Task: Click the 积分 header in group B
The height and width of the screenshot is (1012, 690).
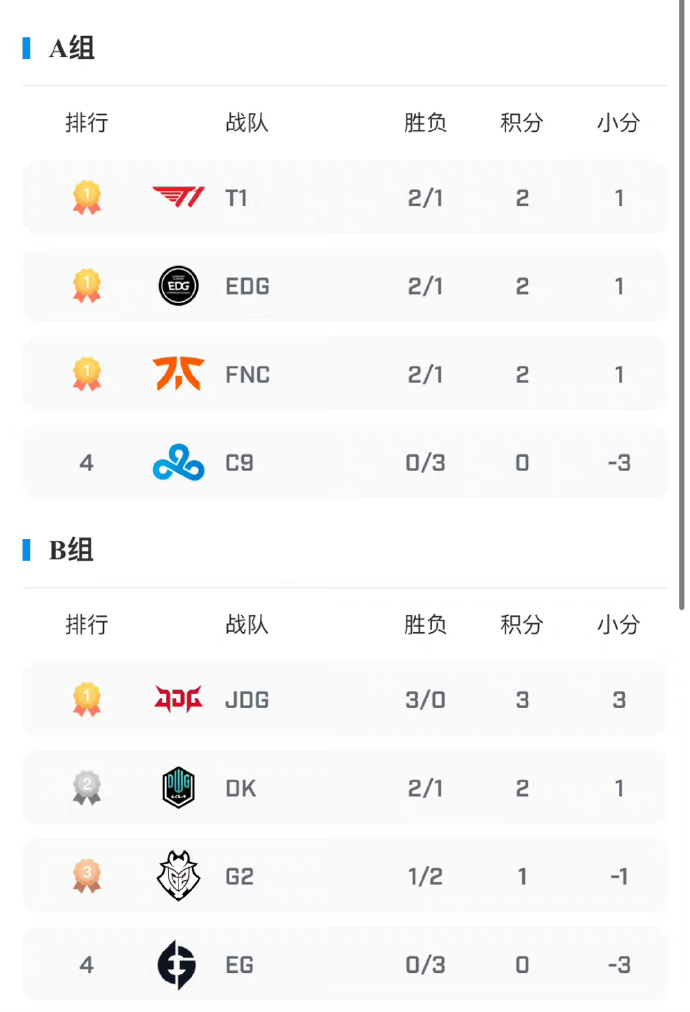Action: [x=522, y=624]
